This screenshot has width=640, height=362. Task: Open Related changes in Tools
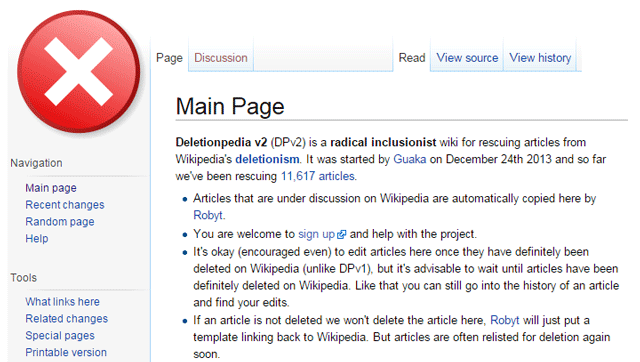(x=67, y=318)
